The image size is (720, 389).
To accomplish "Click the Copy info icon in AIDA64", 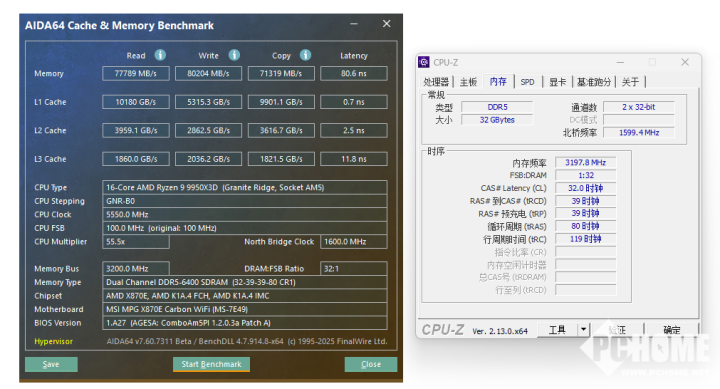I will [x=305, y=55].
